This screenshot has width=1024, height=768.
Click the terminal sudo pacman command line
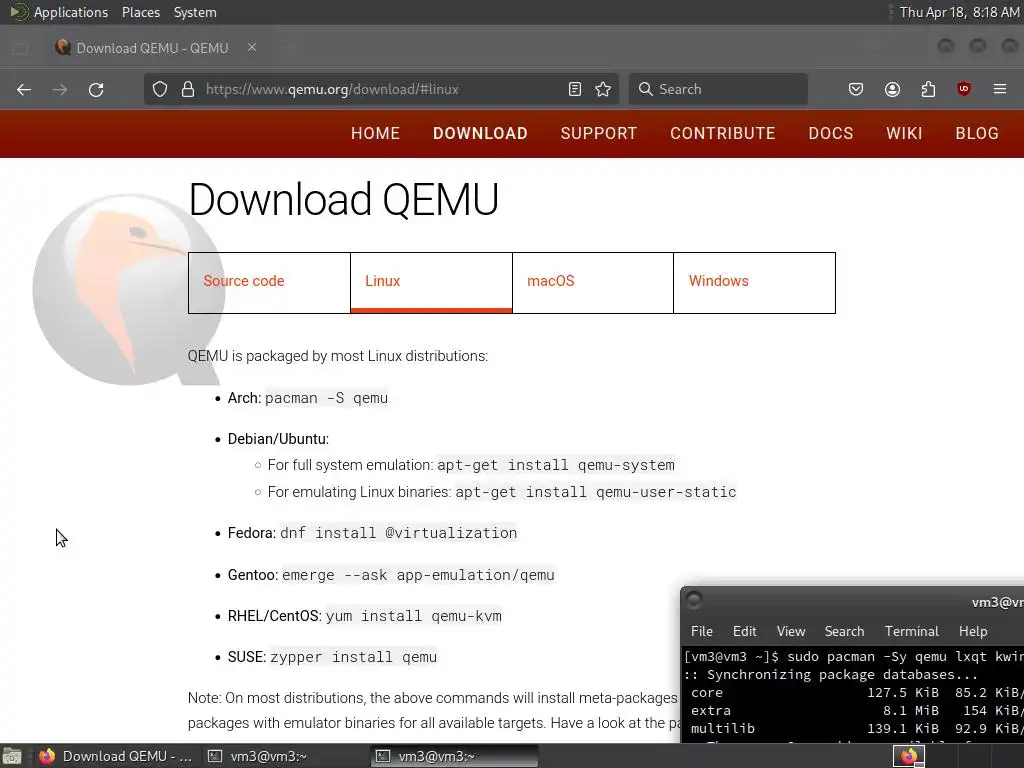[x=853, y=656]
